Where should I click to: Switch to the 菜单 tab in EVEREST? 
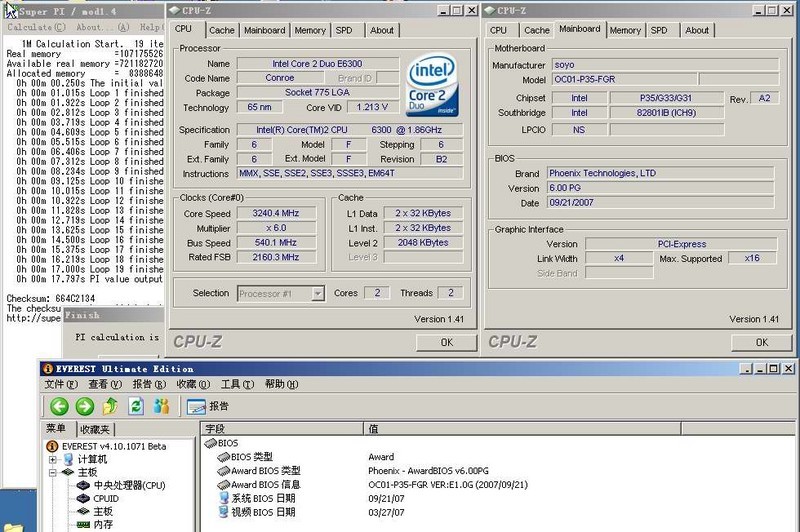56,428
